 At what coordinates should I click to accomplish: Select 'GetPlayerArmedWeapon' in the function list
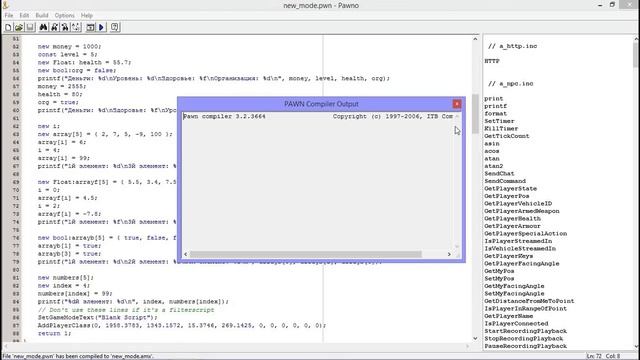click(522, 211)
